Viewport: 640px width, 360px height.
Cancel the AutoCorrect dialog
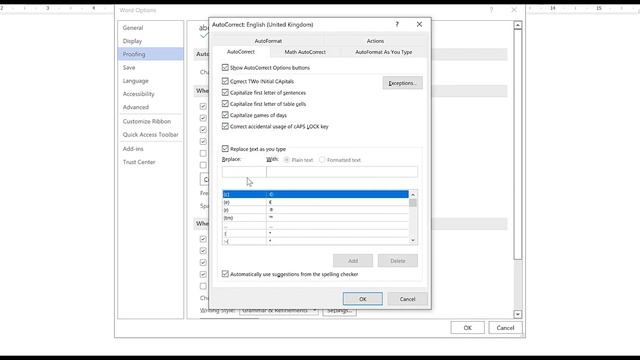(x=407, y=299)
